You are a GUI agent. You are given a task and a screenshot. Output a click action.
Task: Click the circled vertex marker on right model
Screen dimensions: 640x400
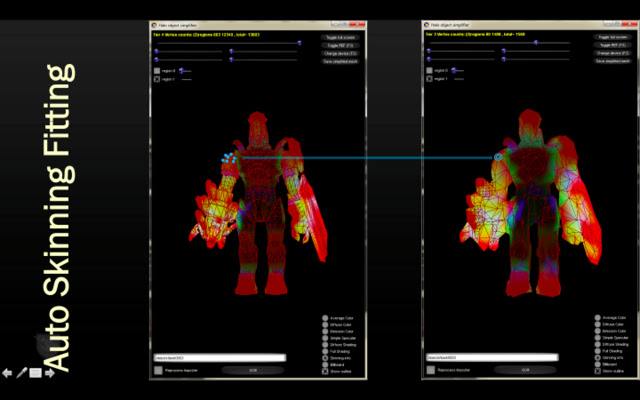pyautogui.click(x=498, y=157)
